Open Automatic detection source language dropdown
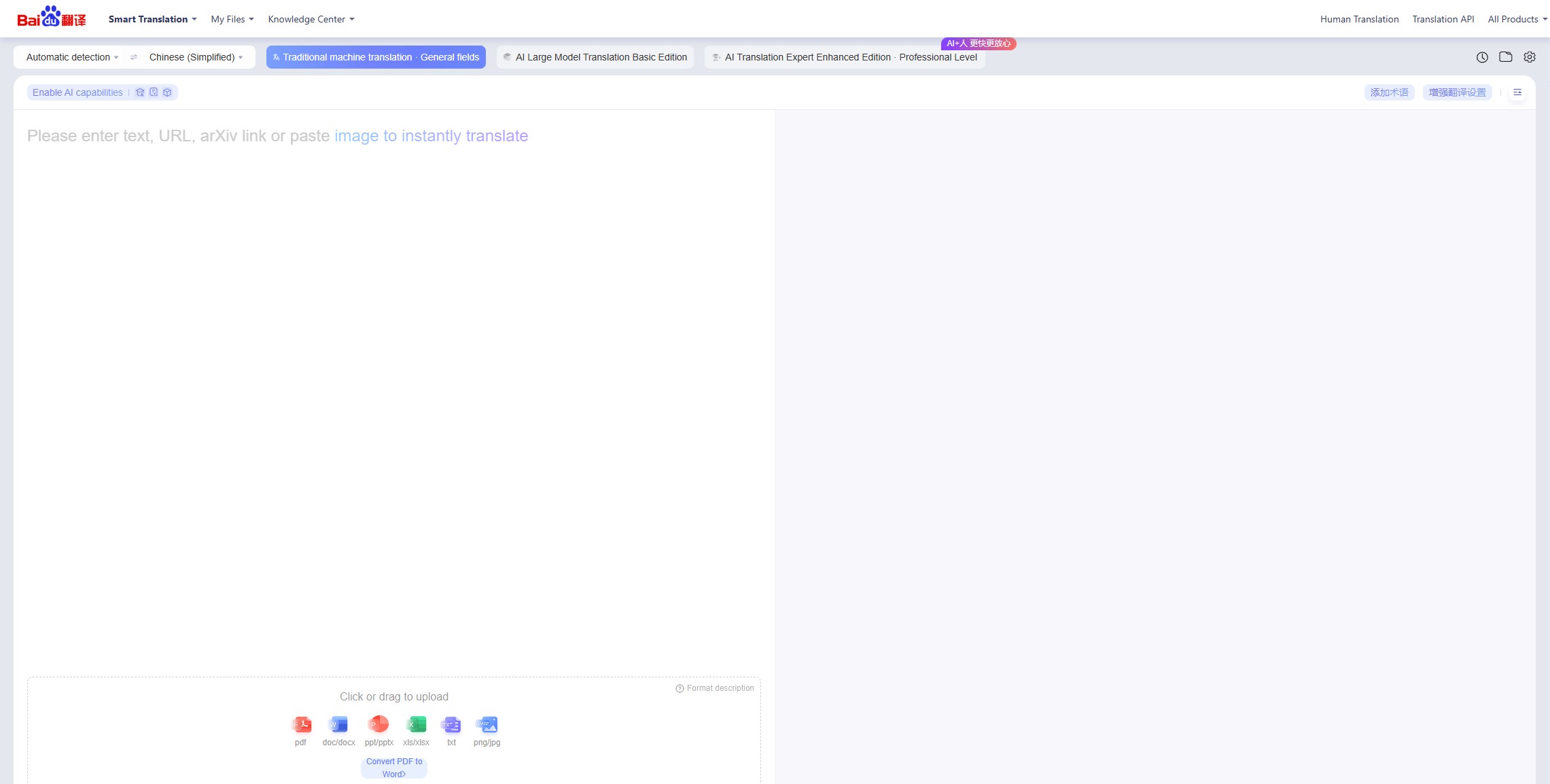This screenshot has height=784, width=1550. pyautogui.click(x=72, y=57)
